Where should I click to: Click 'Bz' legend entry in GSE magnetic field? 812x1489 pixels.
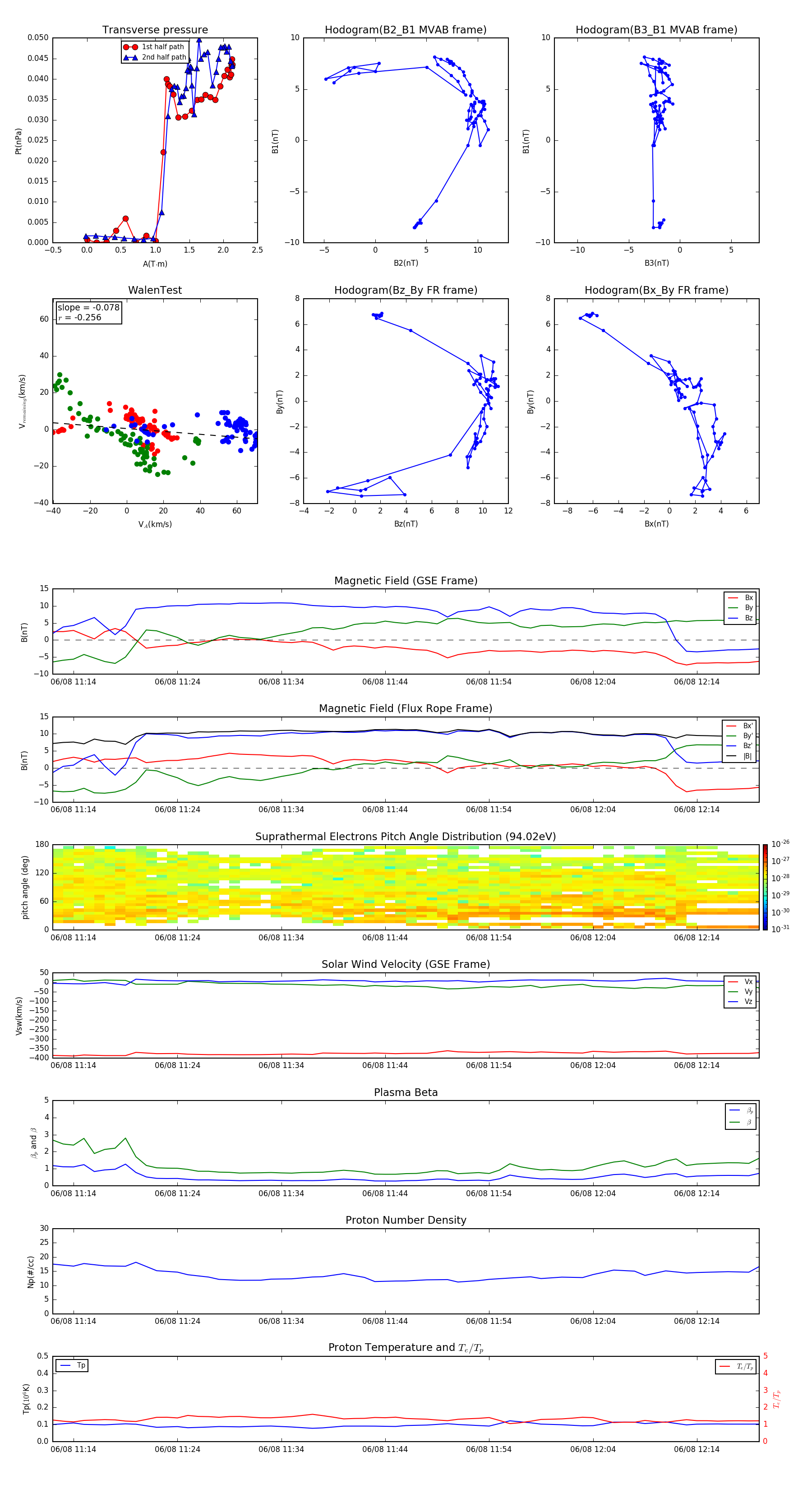pos(741,618)
